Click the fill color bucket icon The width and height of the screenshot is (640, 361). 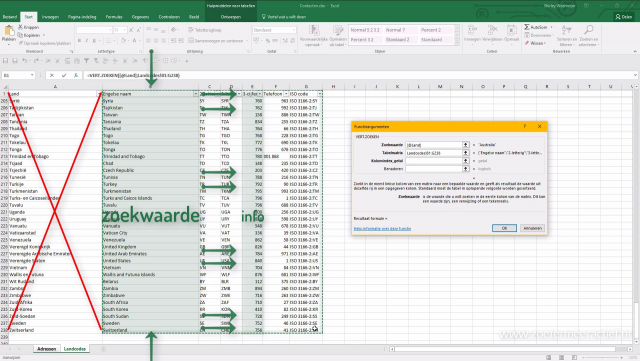pyautogui.click(x=123, y=40)
